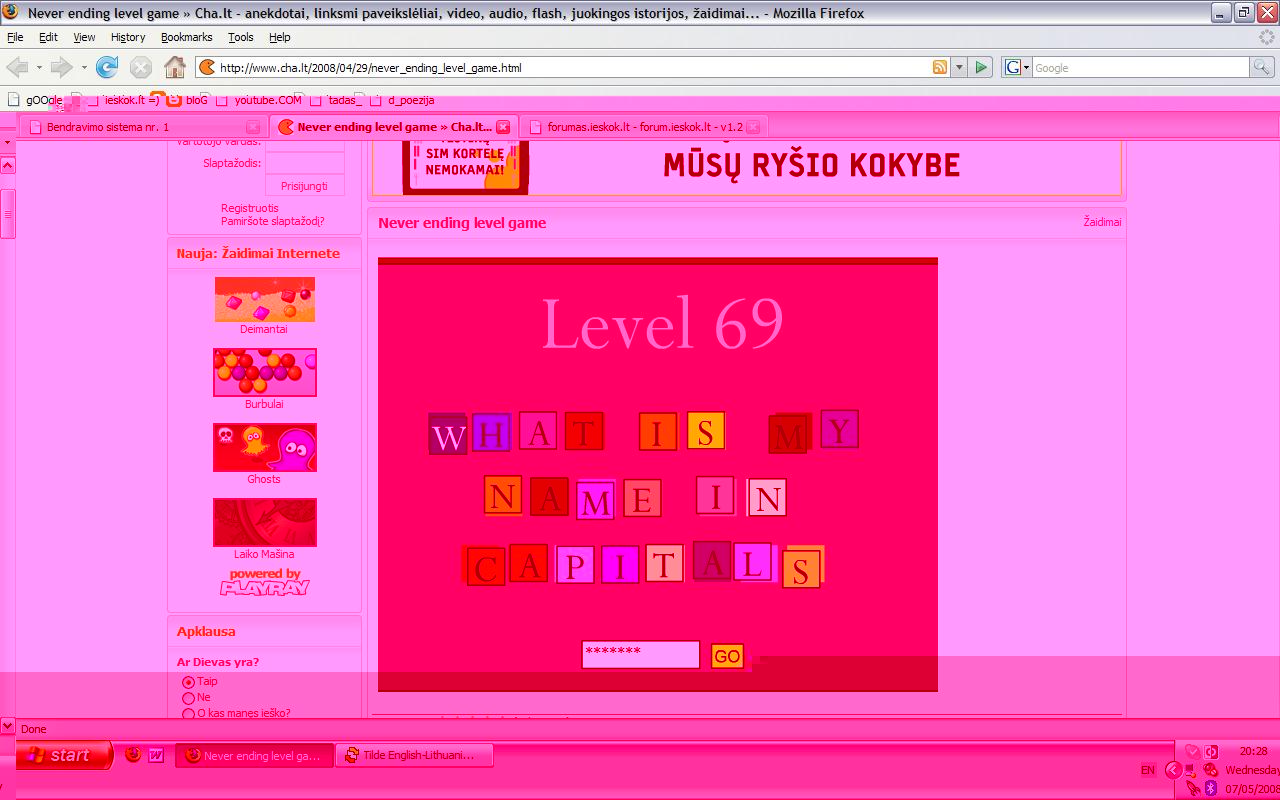The height and width of the screenshot is (800, 1280).
Task: Open the Laiko Mašina game thumbnail
Action: click(265, 522)
